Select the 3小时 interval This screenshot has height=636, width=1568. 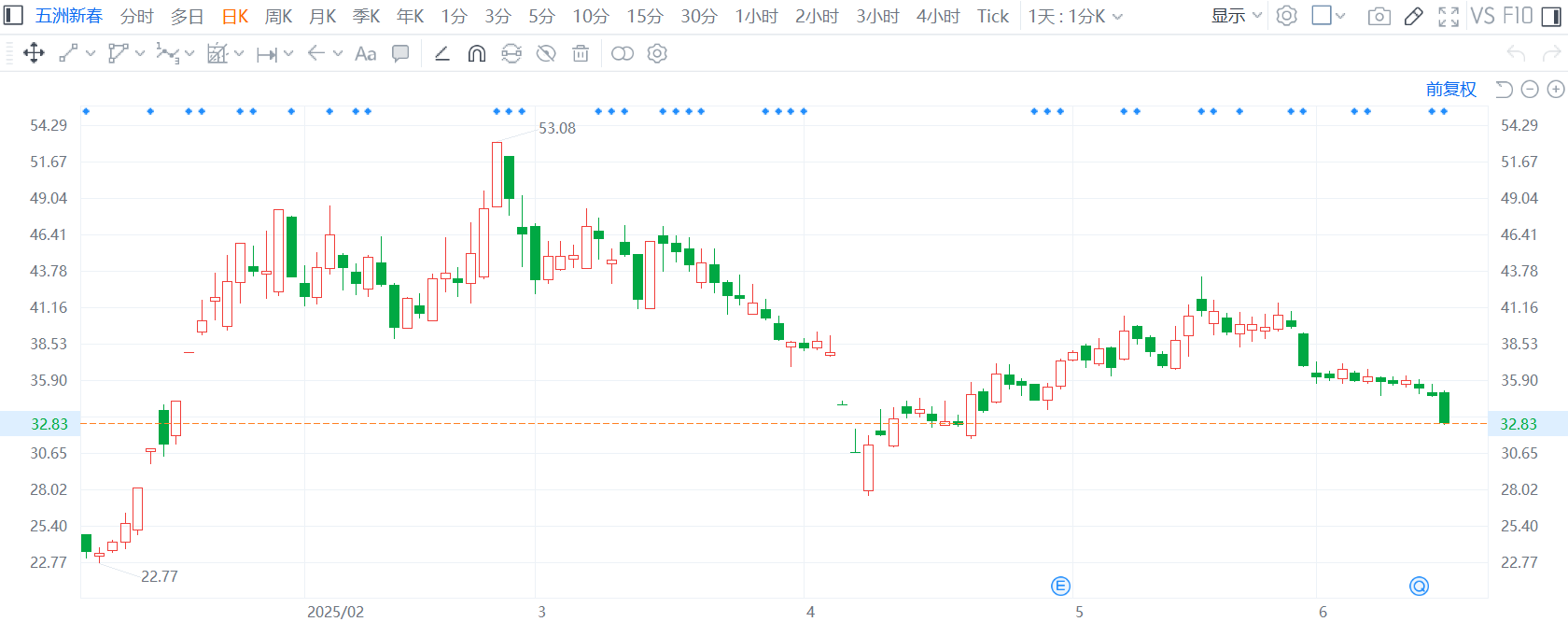(877, 16)
